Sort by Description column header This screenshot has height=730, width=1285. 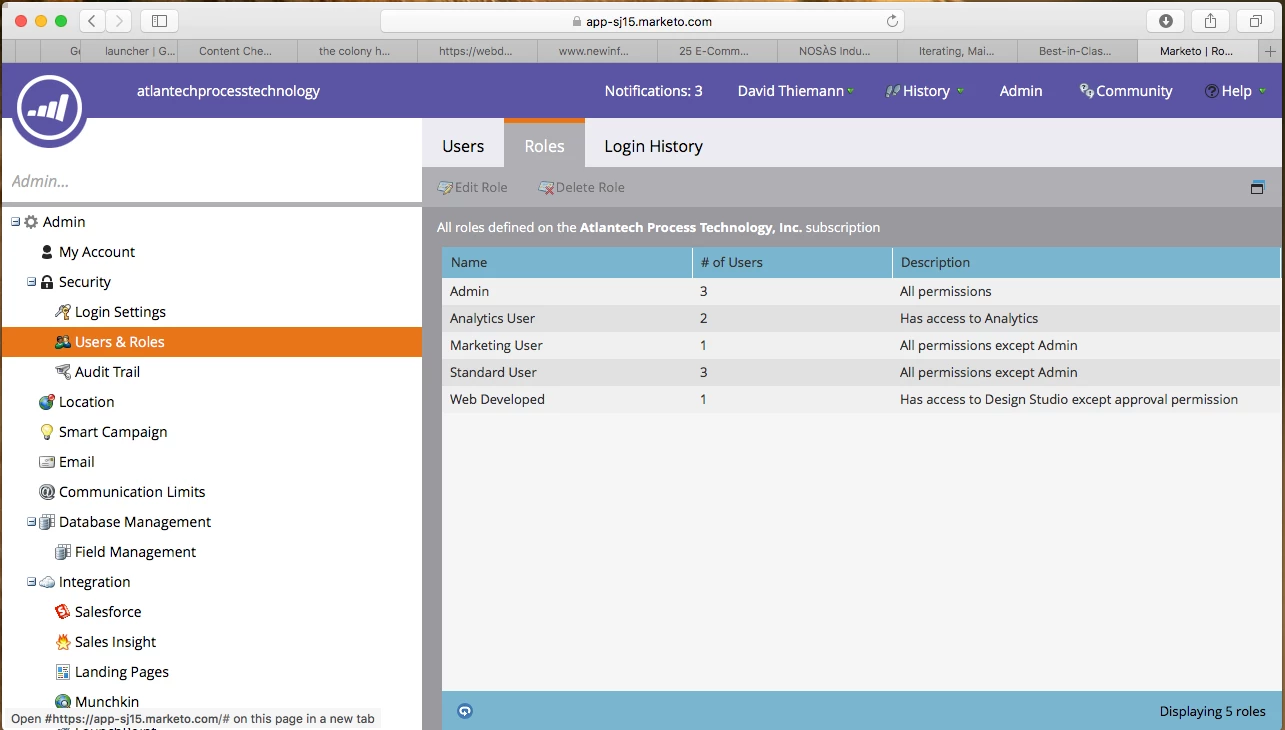click(1086, 262)
